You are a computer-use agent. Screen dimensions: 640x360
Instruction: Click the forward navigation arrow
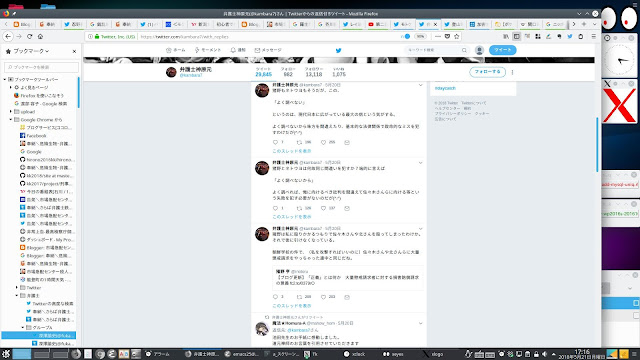coord(19,36)
